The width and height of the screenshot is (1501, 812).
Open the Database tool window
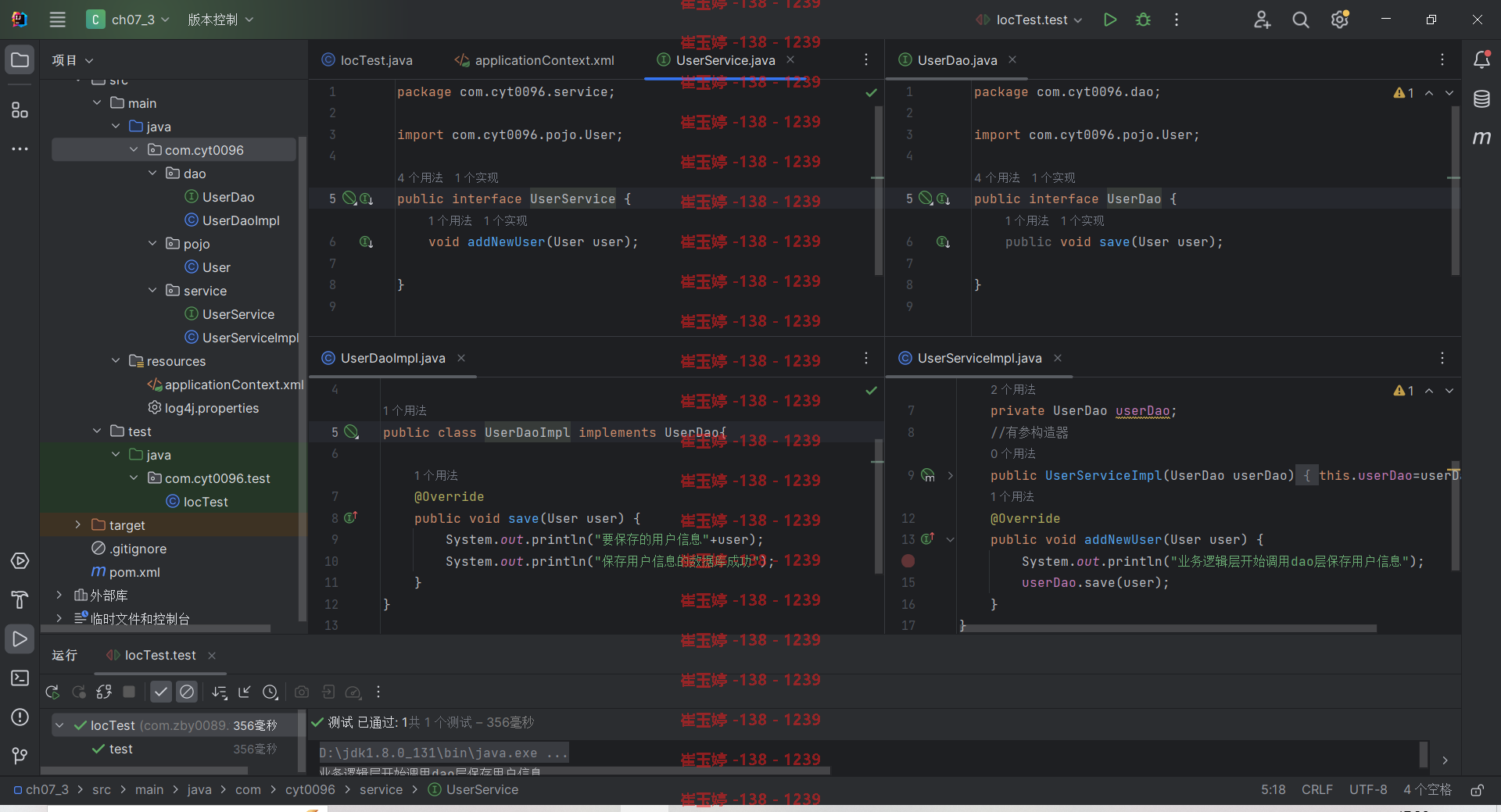coord(1481,98)
